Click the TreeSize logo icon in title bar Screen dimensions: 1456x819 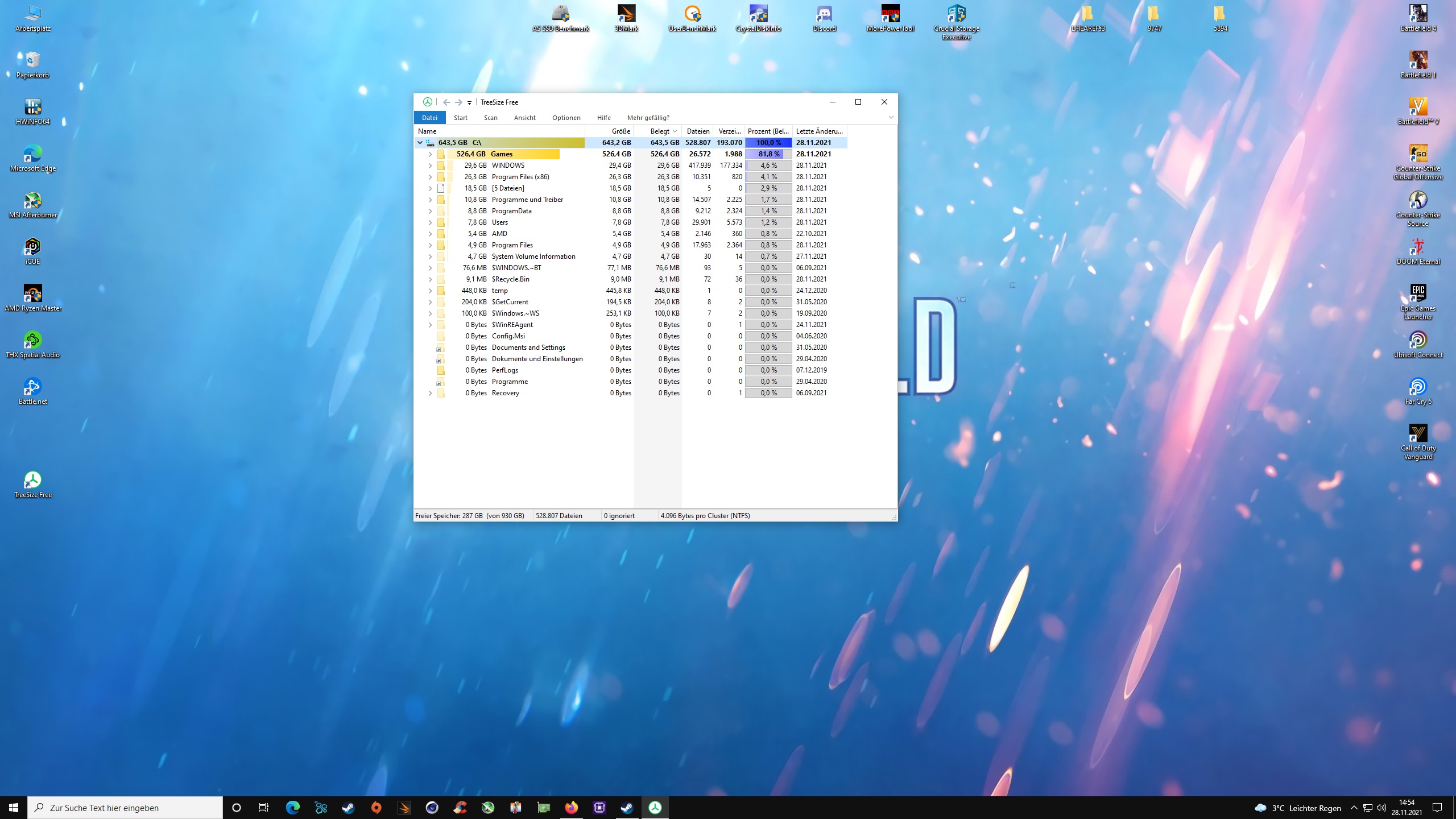(x=427, y=102)
